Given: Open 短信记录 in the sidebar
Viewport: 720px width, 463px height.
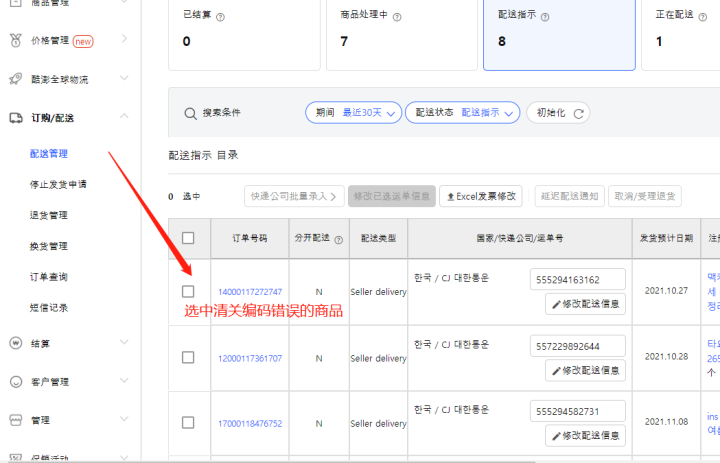Looking at the screenshot, I should 49,308.
